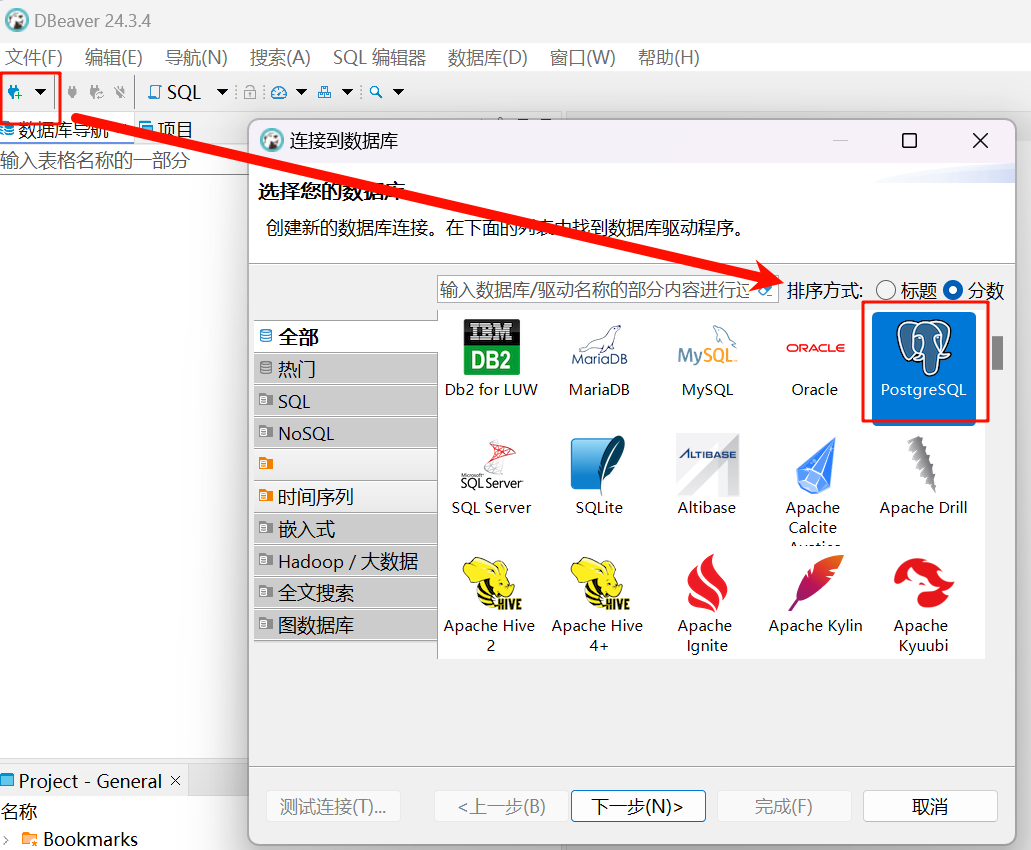
Task: Click the driver manager toolbar icon
Action: [325, 92]
